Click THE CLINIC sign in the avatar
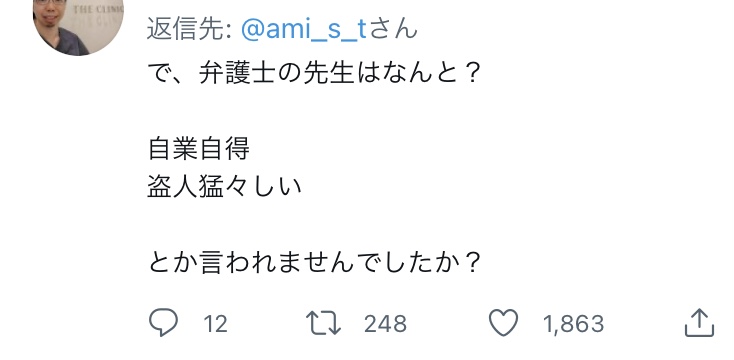 (98, 9)
